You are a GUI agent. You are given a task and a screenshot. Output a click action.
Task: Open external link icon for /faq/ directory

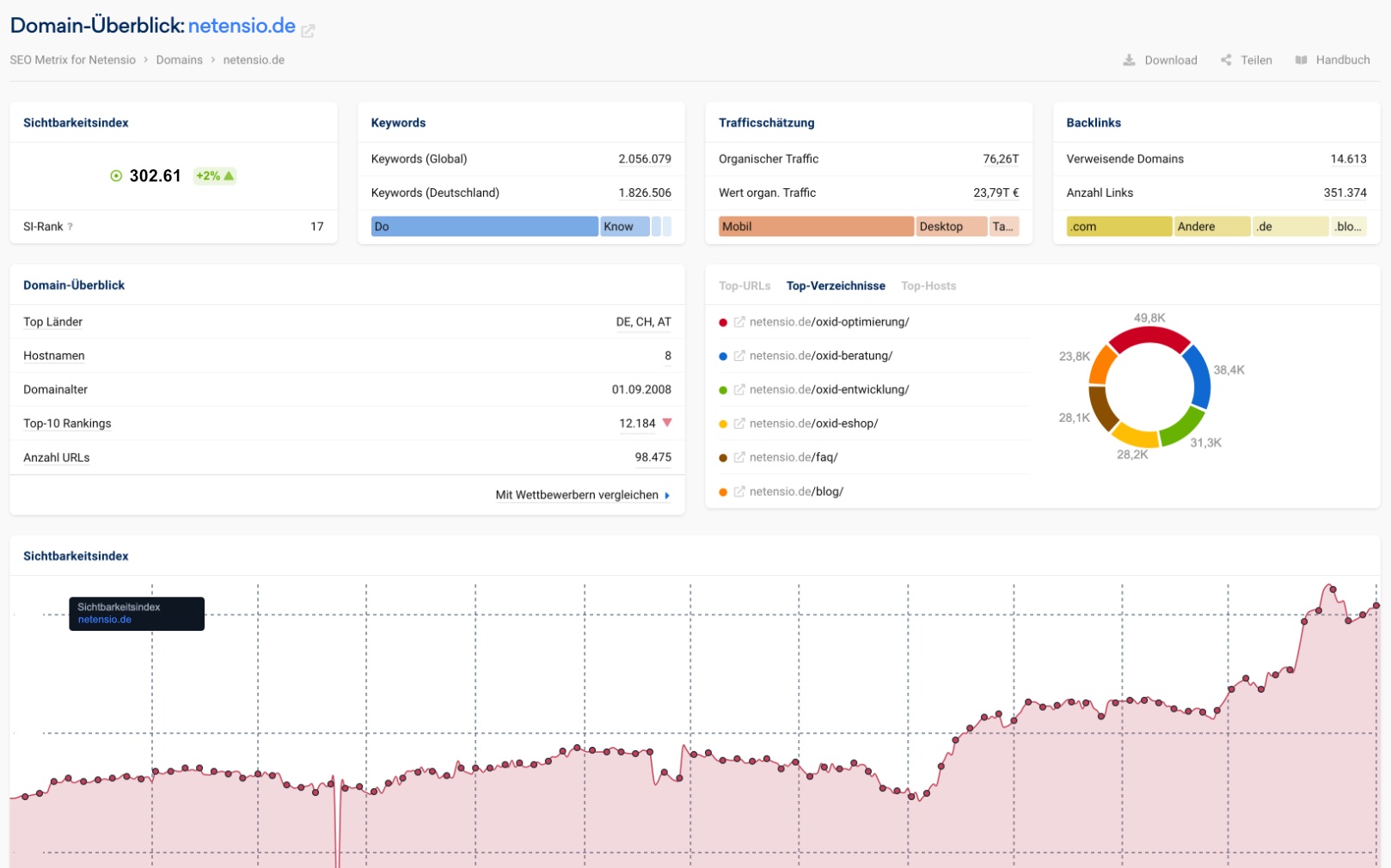click(739, 457)
